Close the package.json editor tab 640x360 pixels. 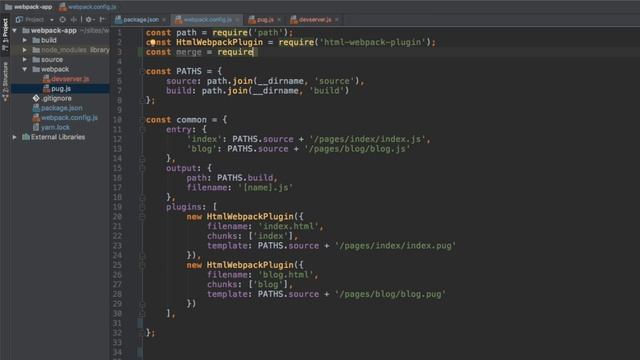tap(164, 20)
